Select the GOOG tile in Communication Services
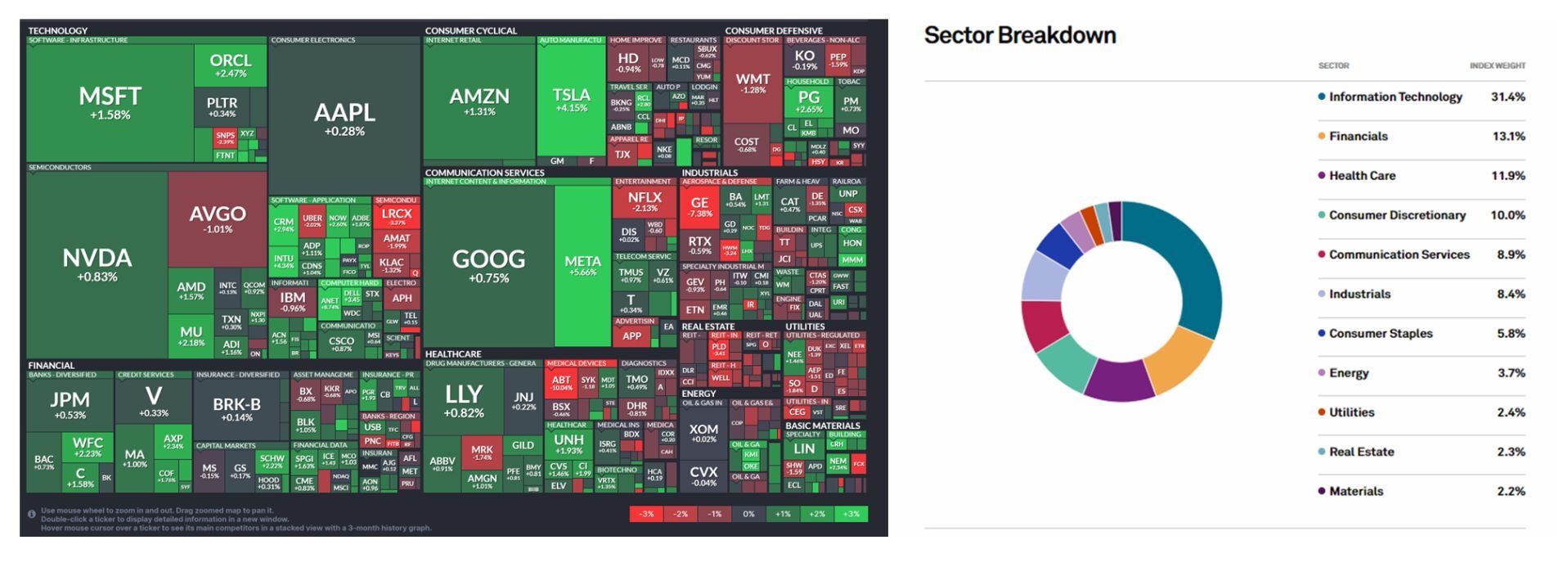The width and height of the screenshot is (1568, 576). pyautogui.click(x=488, y=265)
